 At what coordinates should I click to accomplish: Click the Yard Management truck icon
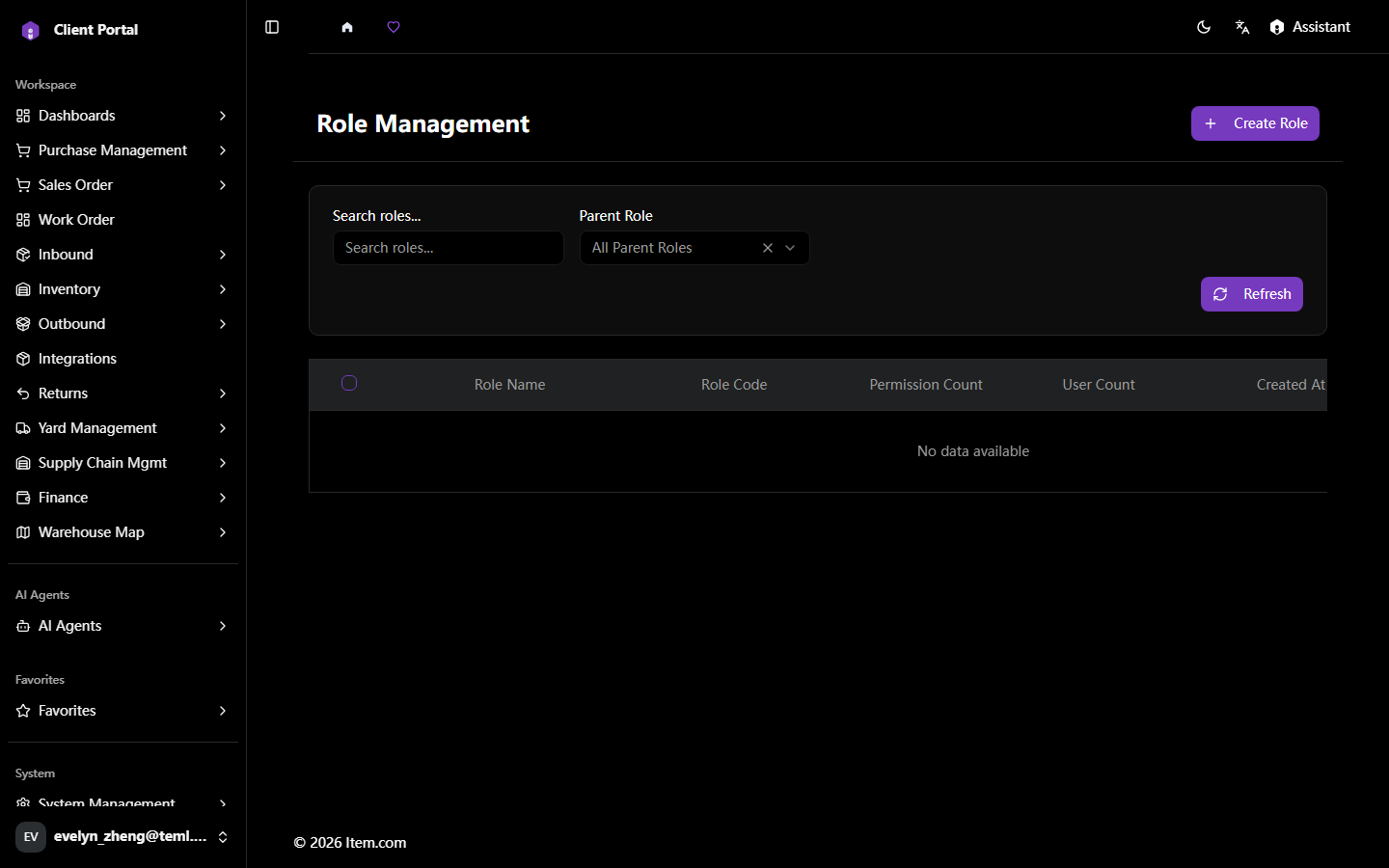pyautogui.click(x=23, y=428)
